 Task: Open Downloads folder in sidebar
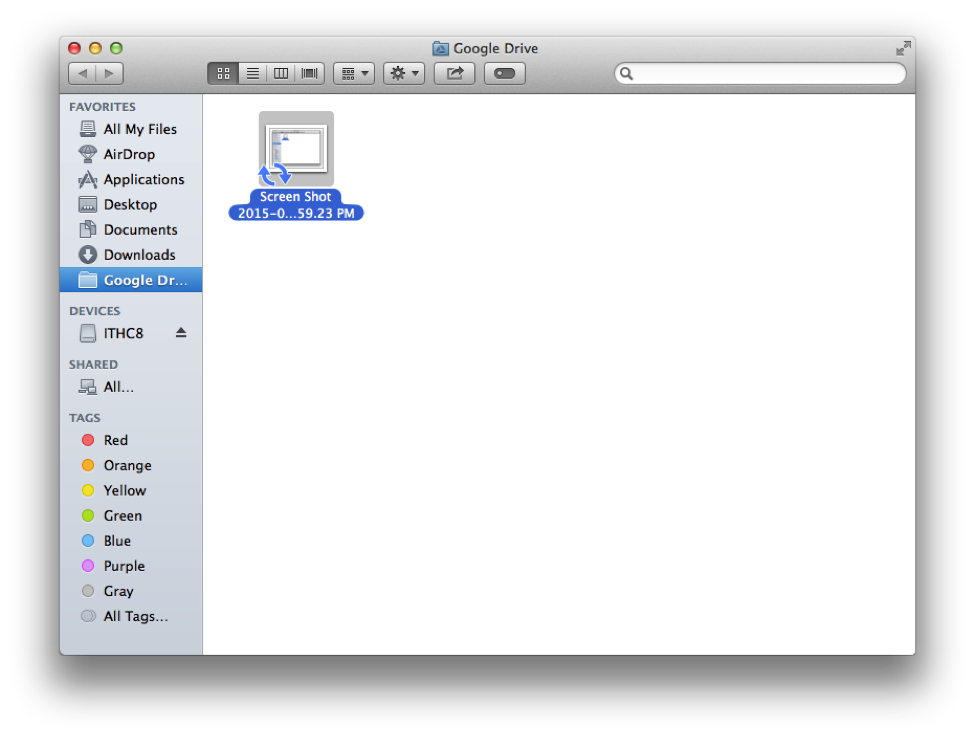click(139, 255)
